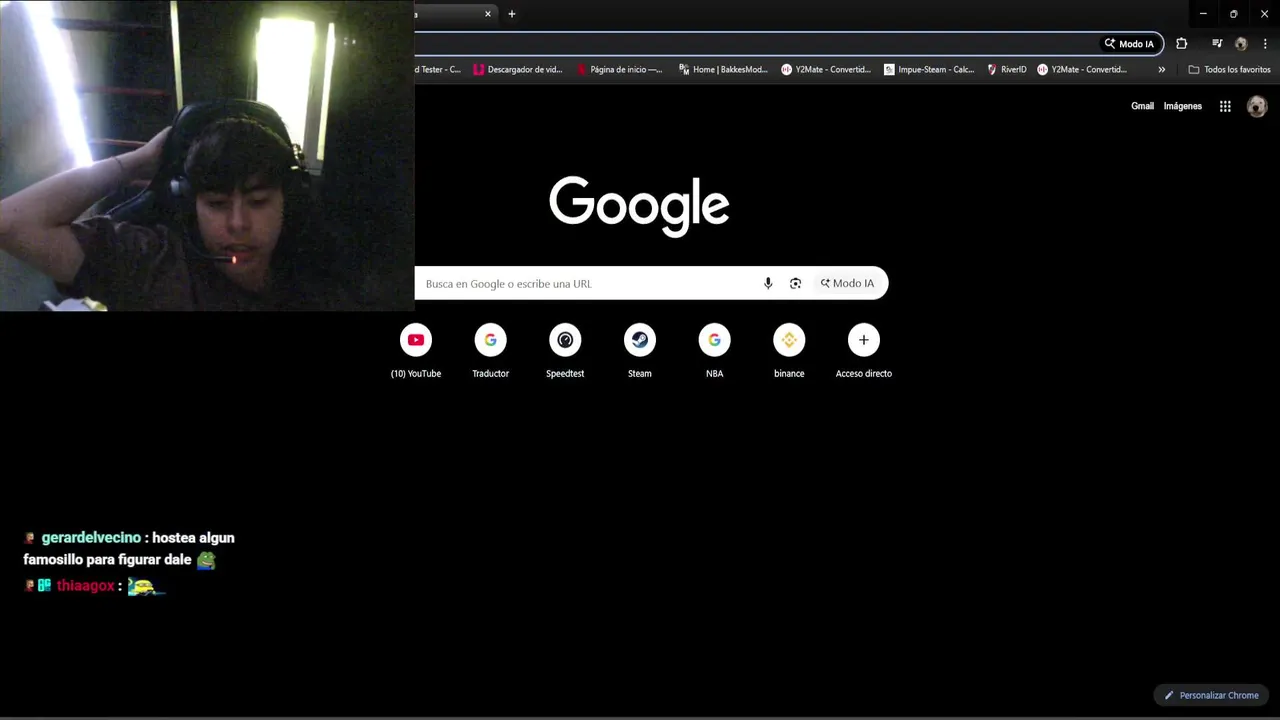Minimize the Chrome window
The height and width of the screenshot is (720, 1280).
1203,14
